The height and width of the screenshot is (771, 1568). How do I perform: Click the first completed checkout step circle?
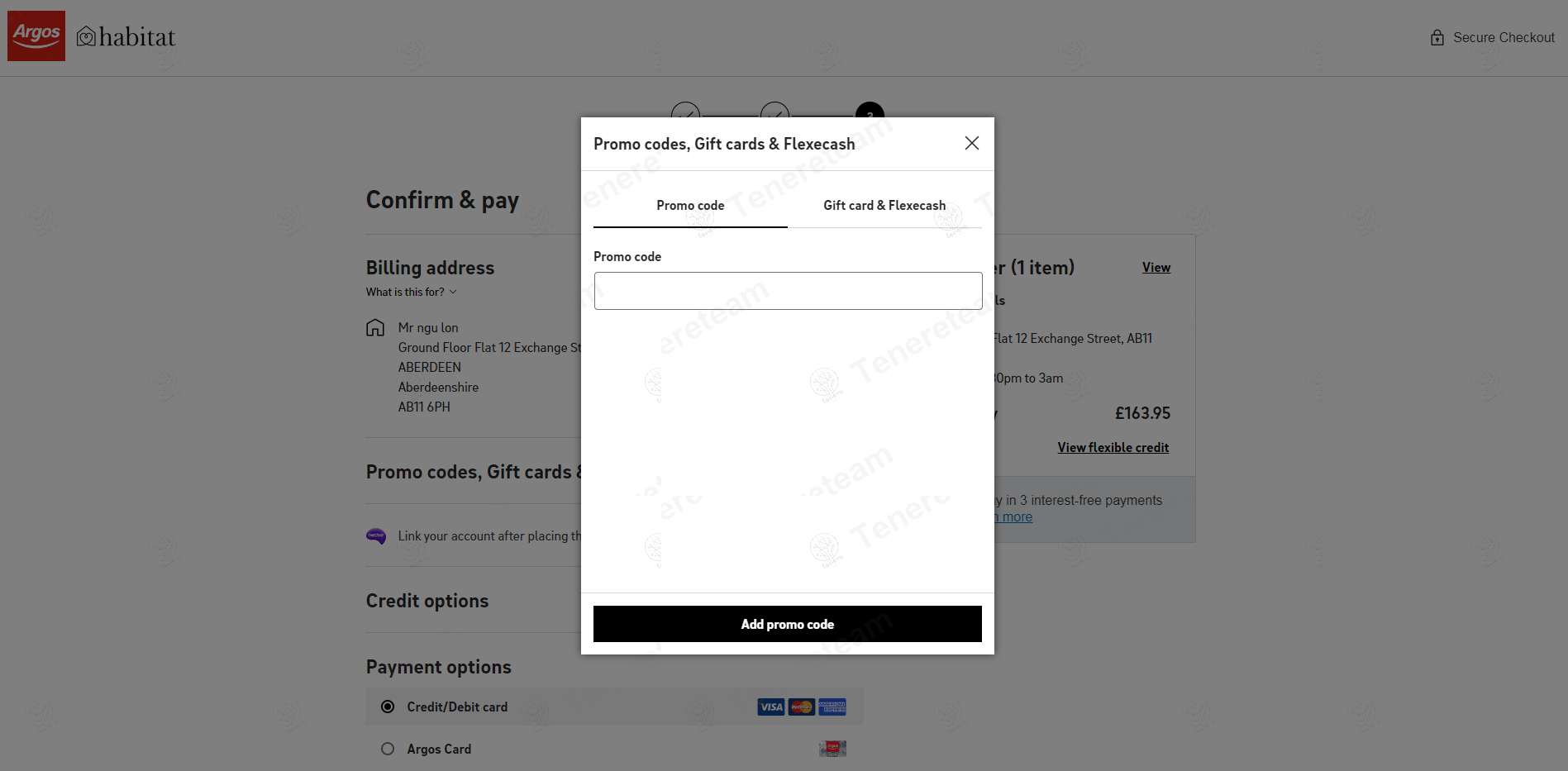pos(685,112)
